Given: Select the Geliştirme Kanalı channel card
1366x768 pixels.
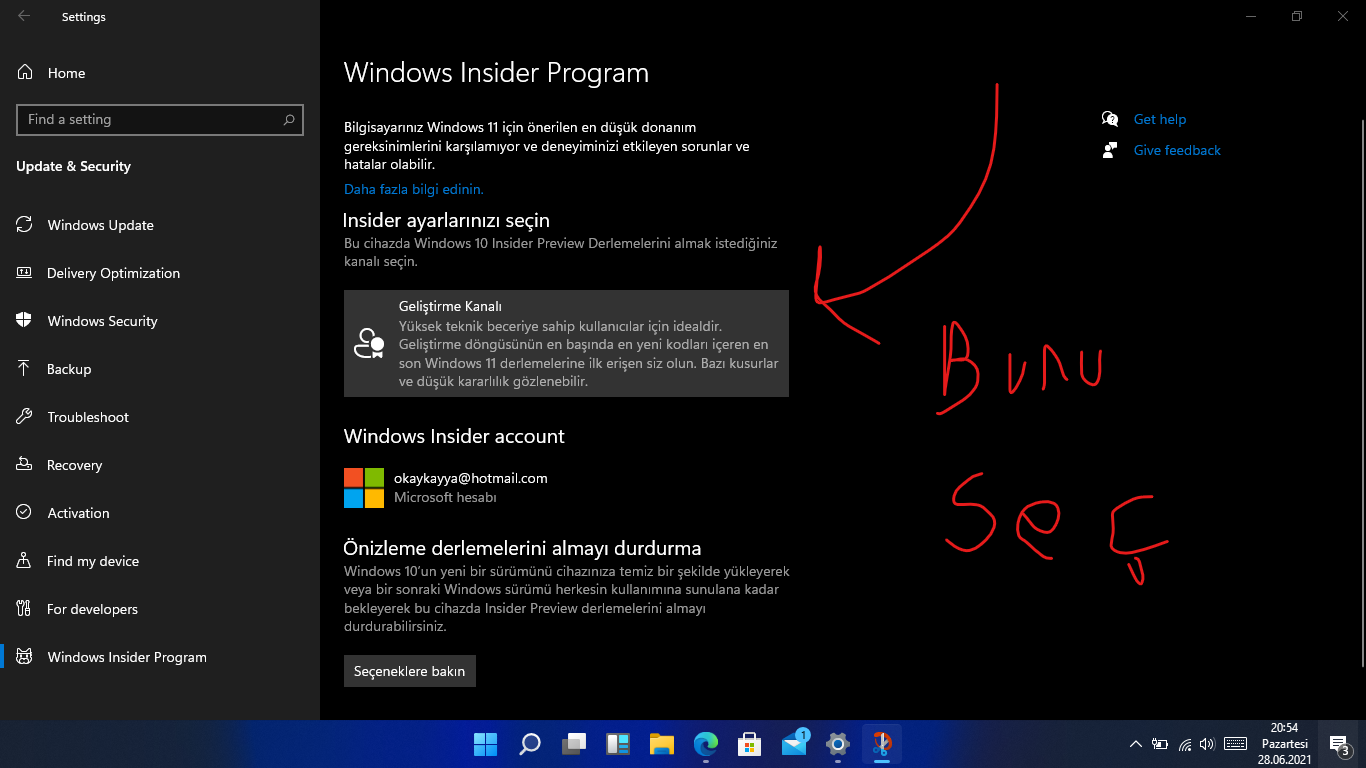Looking at the screenshot, I should click(x=566, y=343).
